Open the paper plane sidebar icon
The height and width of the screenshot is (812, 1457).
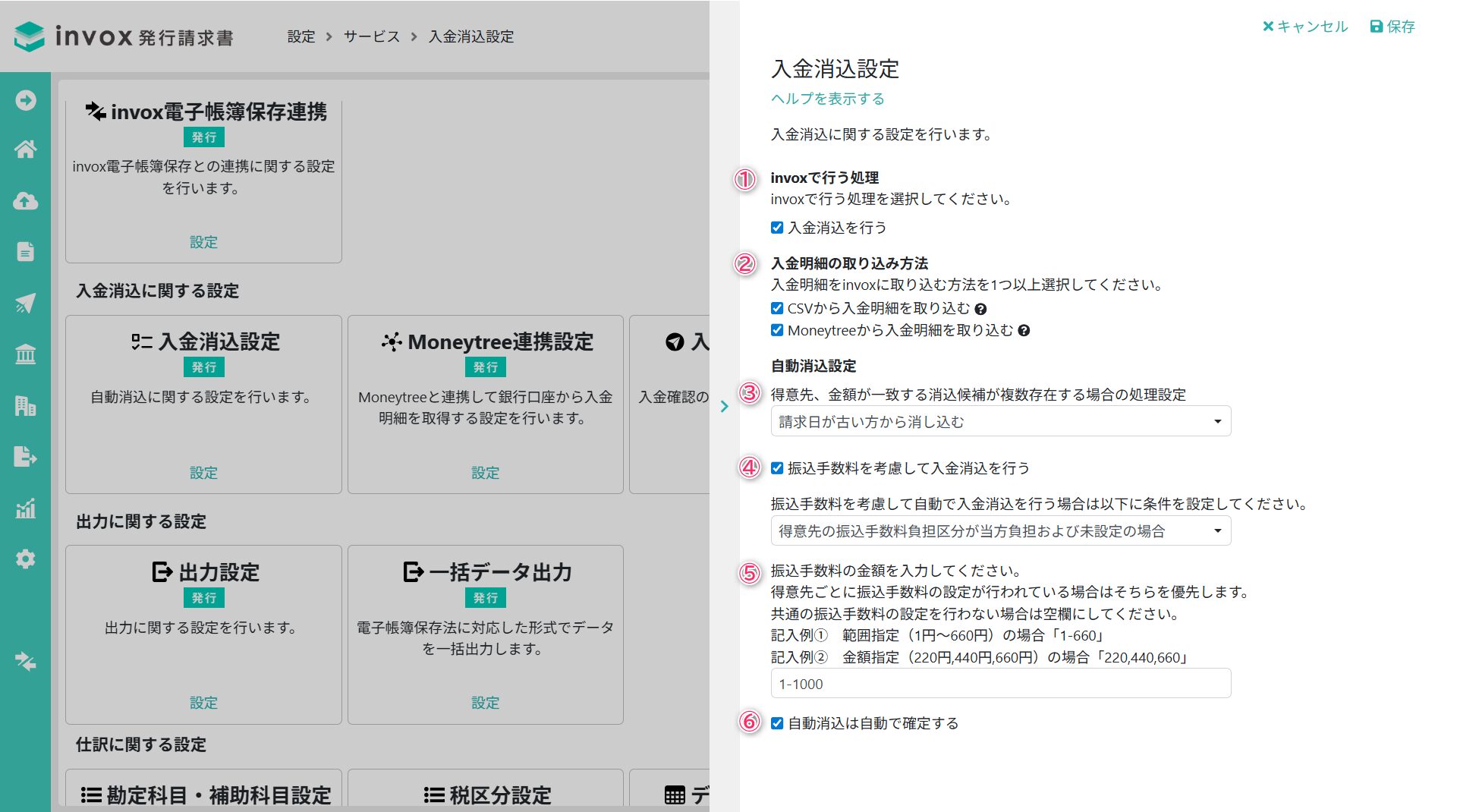pyautogui.click(x=26, y=303)
